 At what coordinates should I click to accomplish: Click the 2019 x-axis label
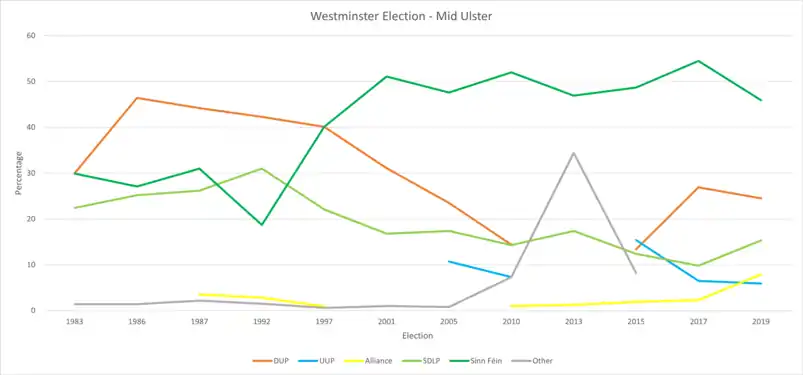[762, 322]
